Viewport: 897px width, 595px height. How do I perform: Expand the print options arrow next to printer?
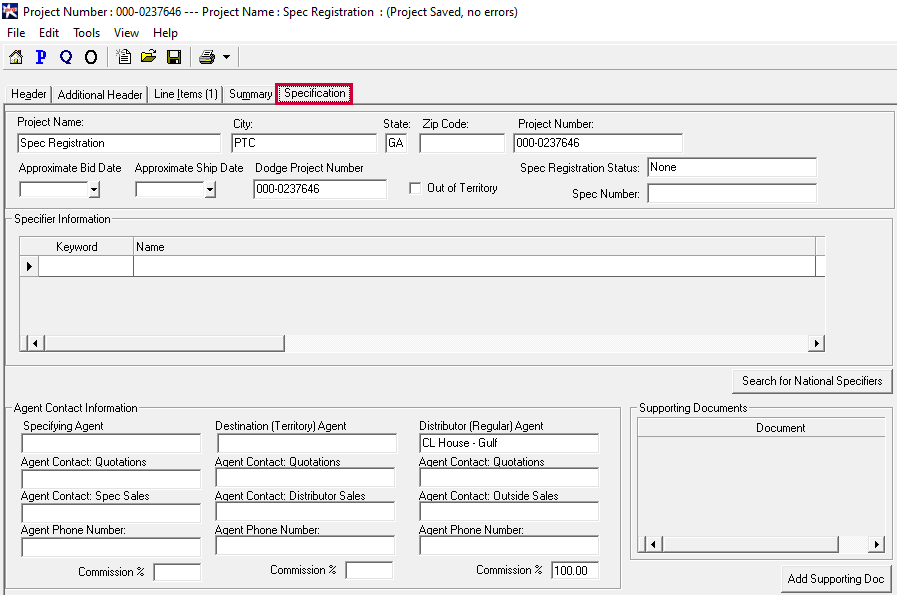tap(226, 57)
